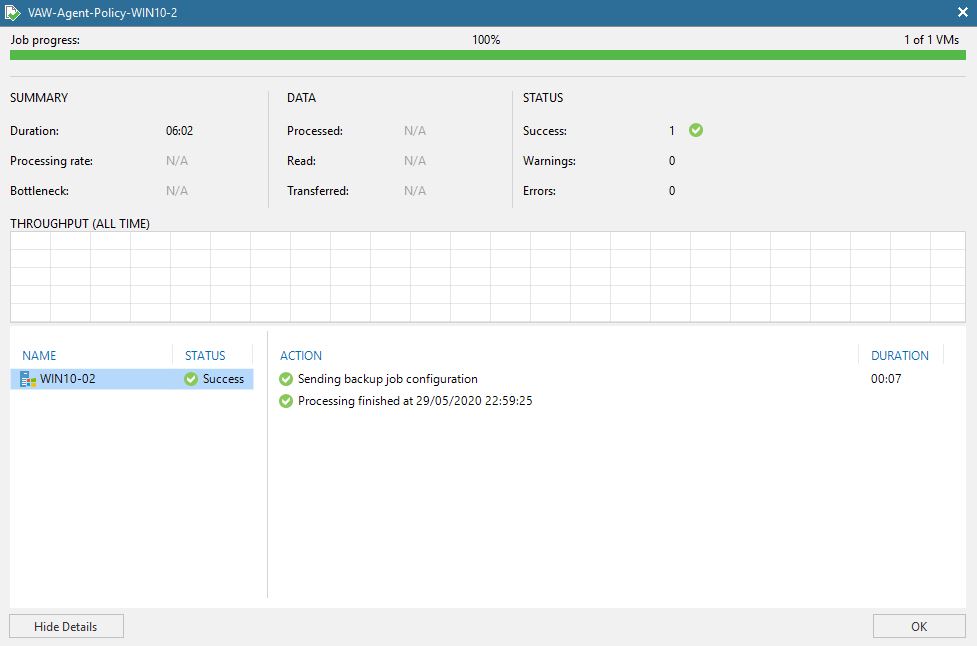Sort by the NAME column header
The image size is (977, 646).
point(39,355)
